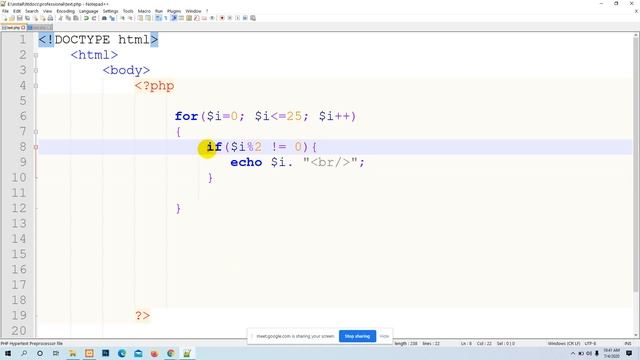Undo the last edit via toolbar
640x360 pixels.
[86, 18]
